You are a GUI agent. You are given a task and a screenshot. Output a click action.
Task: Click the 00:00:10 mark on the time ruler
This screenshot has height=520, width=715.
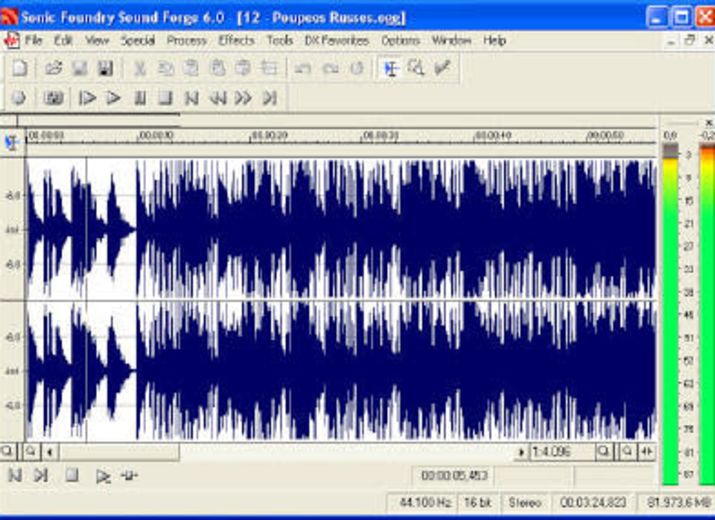(x=155, y=136)
